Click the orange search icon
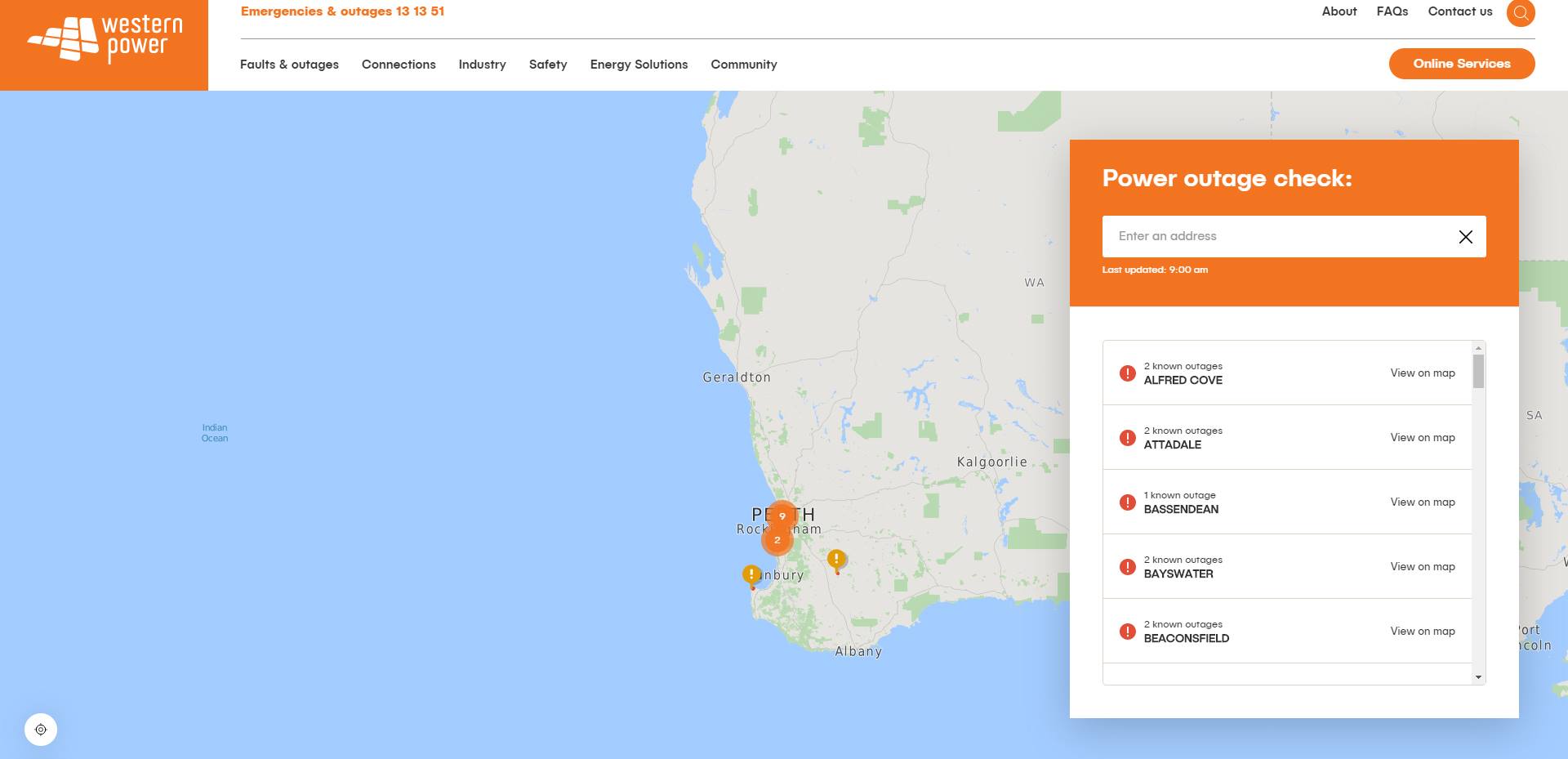 [1521, 12]
